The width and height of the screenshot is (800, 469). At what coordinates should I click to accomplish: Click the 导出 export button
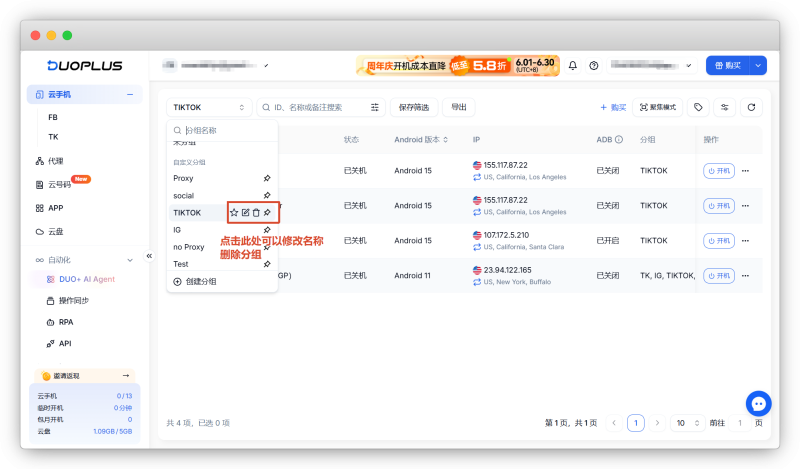[459, 107]
